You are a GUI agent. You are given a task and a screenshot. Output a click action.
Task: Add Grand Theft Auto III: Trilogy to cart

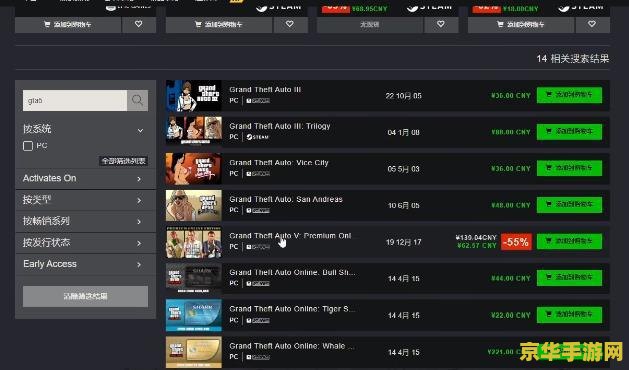coord(569,132)
